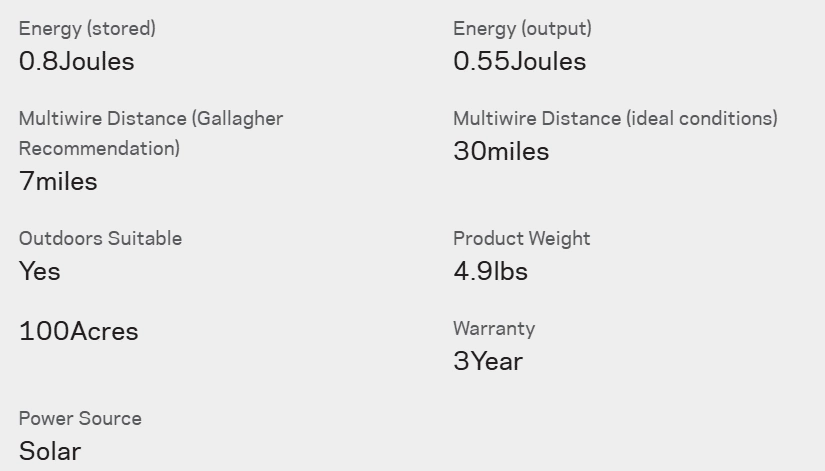Select the 30miles distance value
Screen dimensions: 825x471
coord(501,152)
